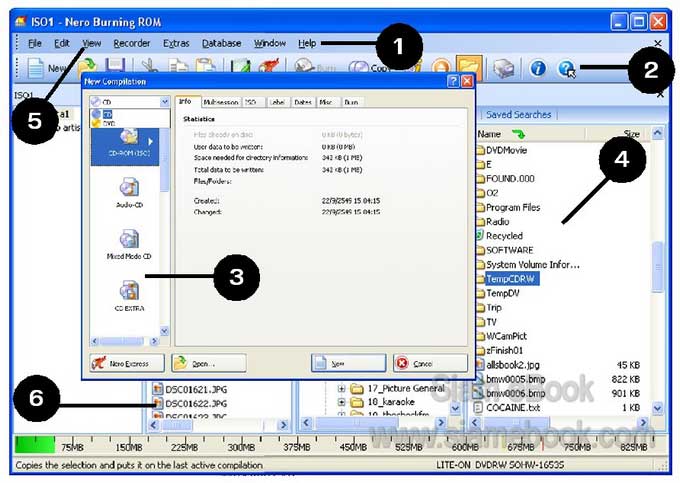Switch to the ISO tab
680x483 pixels.
[252, 102]
